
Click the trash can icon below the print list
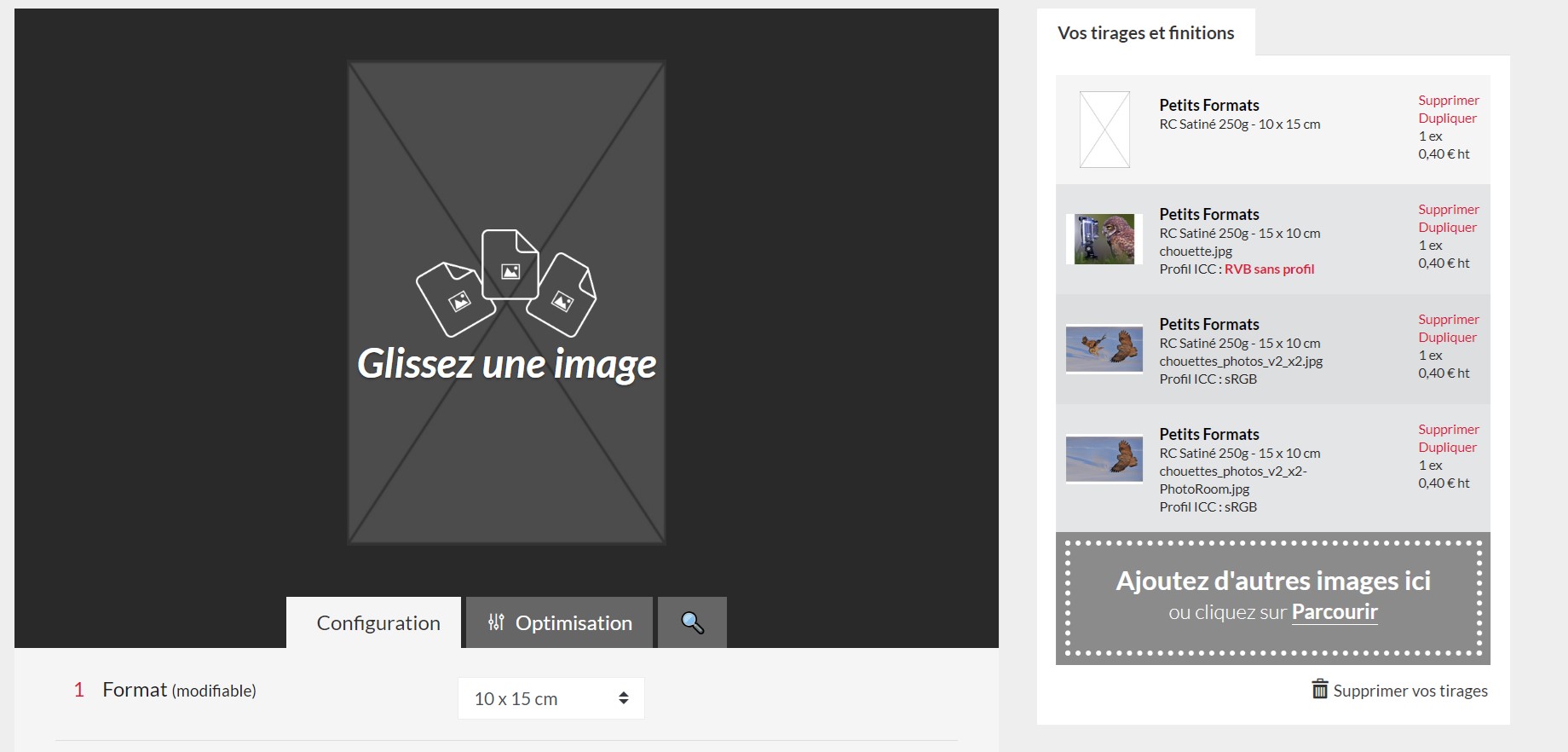point(1319,689)
